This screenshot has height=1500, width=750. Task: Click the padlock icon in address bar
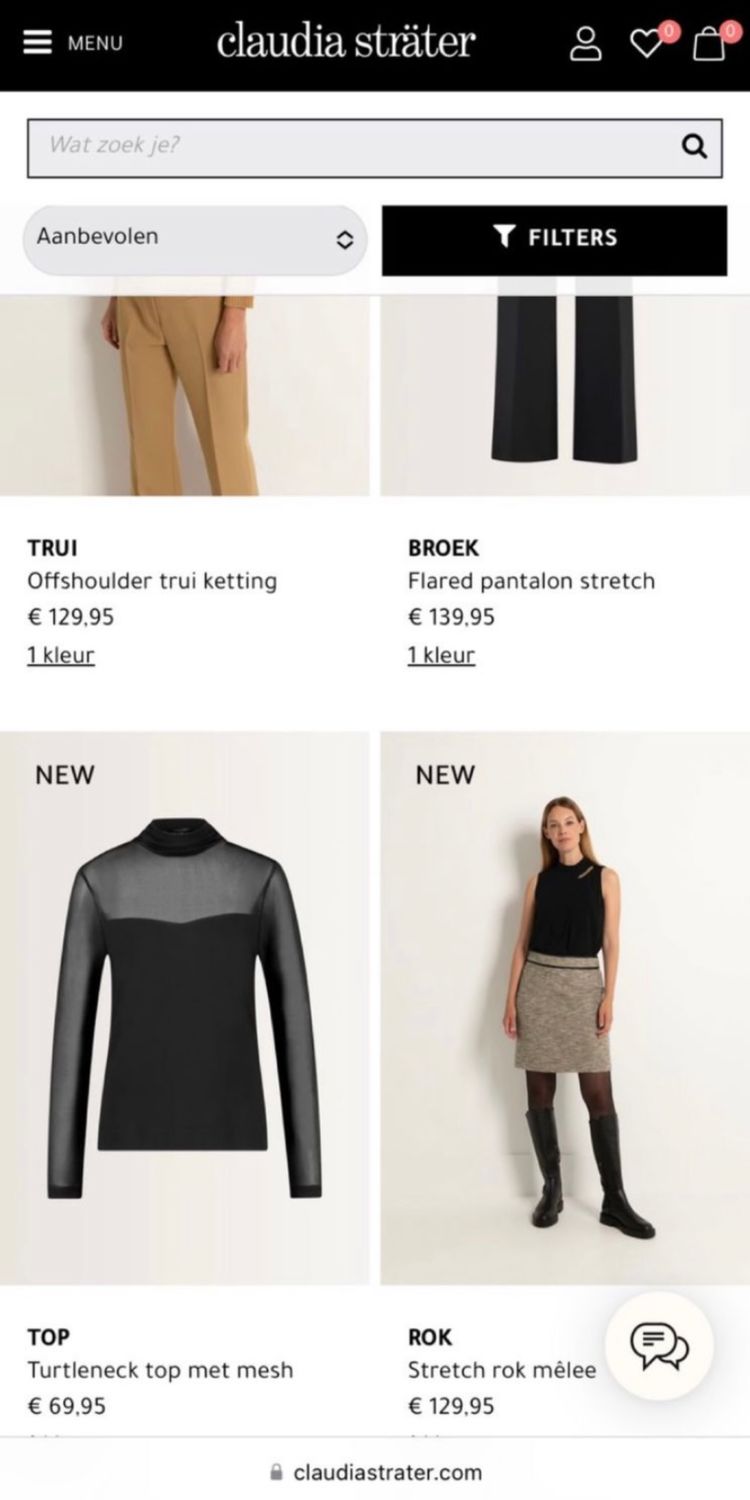pos(277,1472)
